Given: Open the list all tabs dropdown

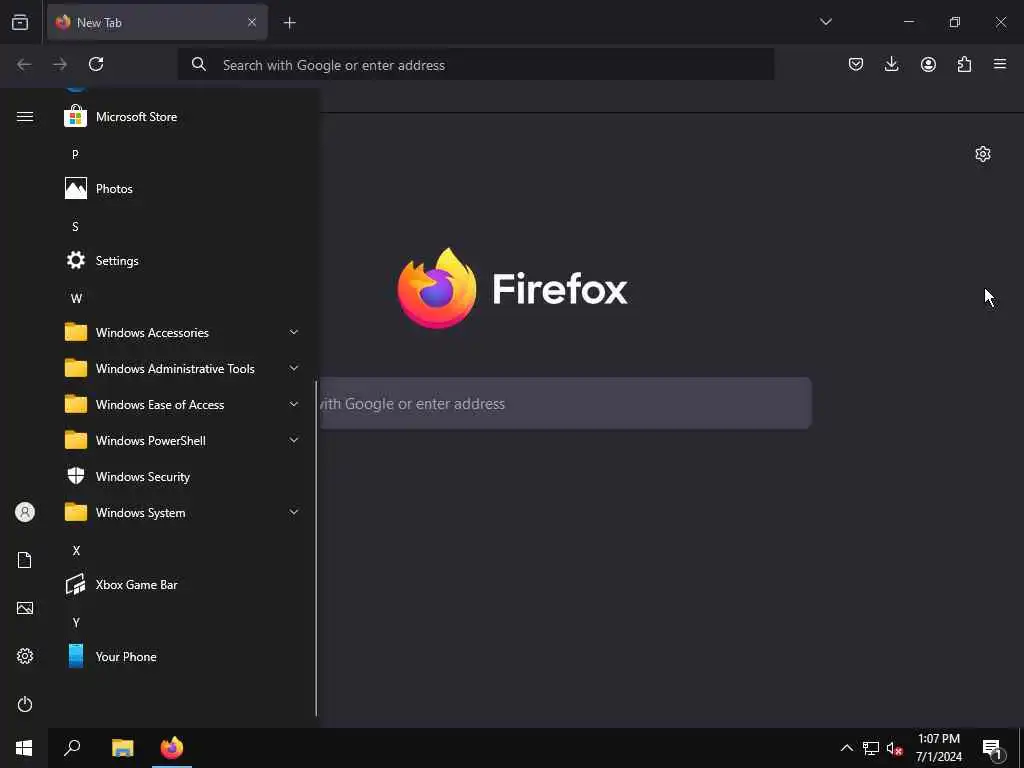Looking at the screenshot, I should pyautogui.click(x=825, y=22).
